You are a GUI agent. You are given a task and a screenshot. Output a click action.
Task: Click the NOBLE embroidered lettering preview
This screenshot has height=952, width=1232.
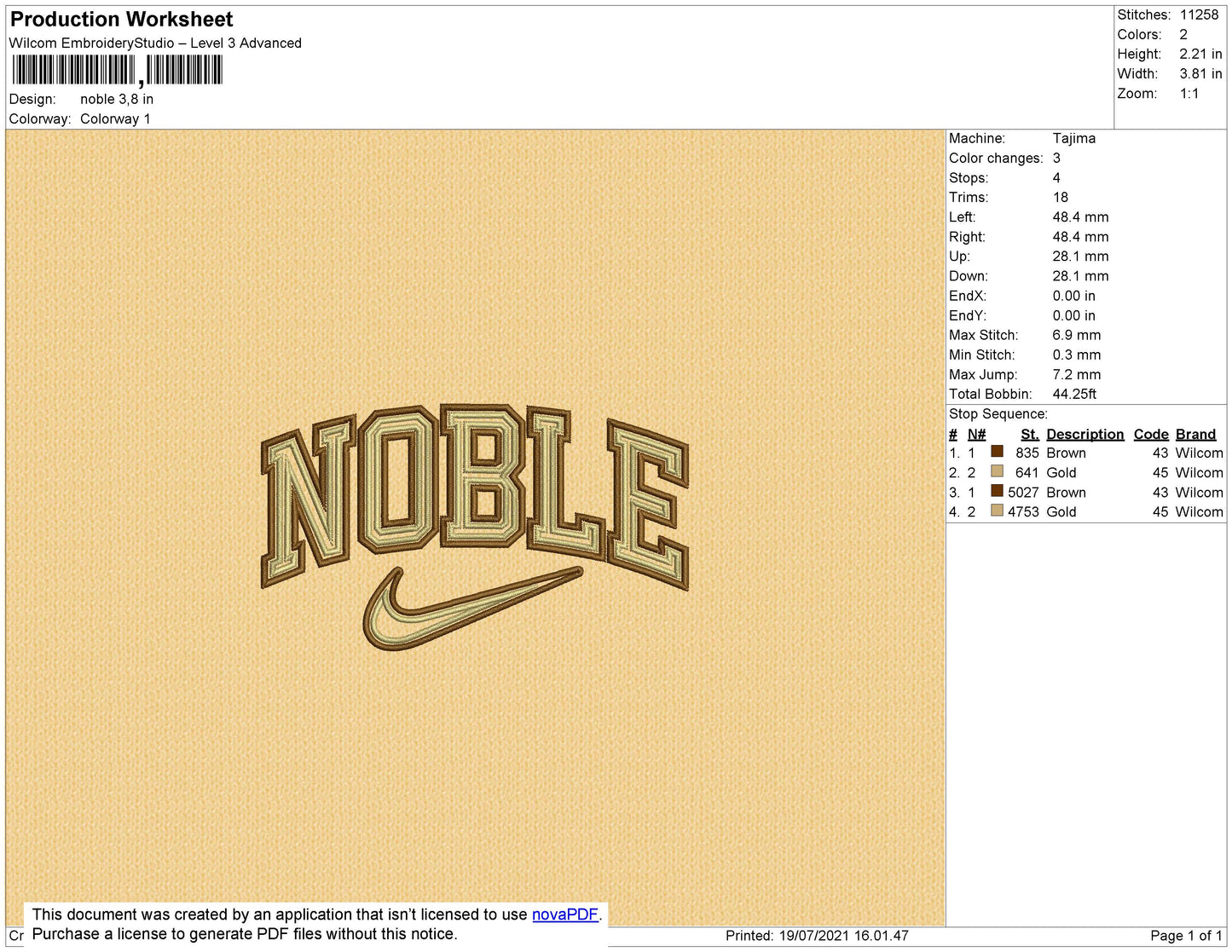point(474,495)
